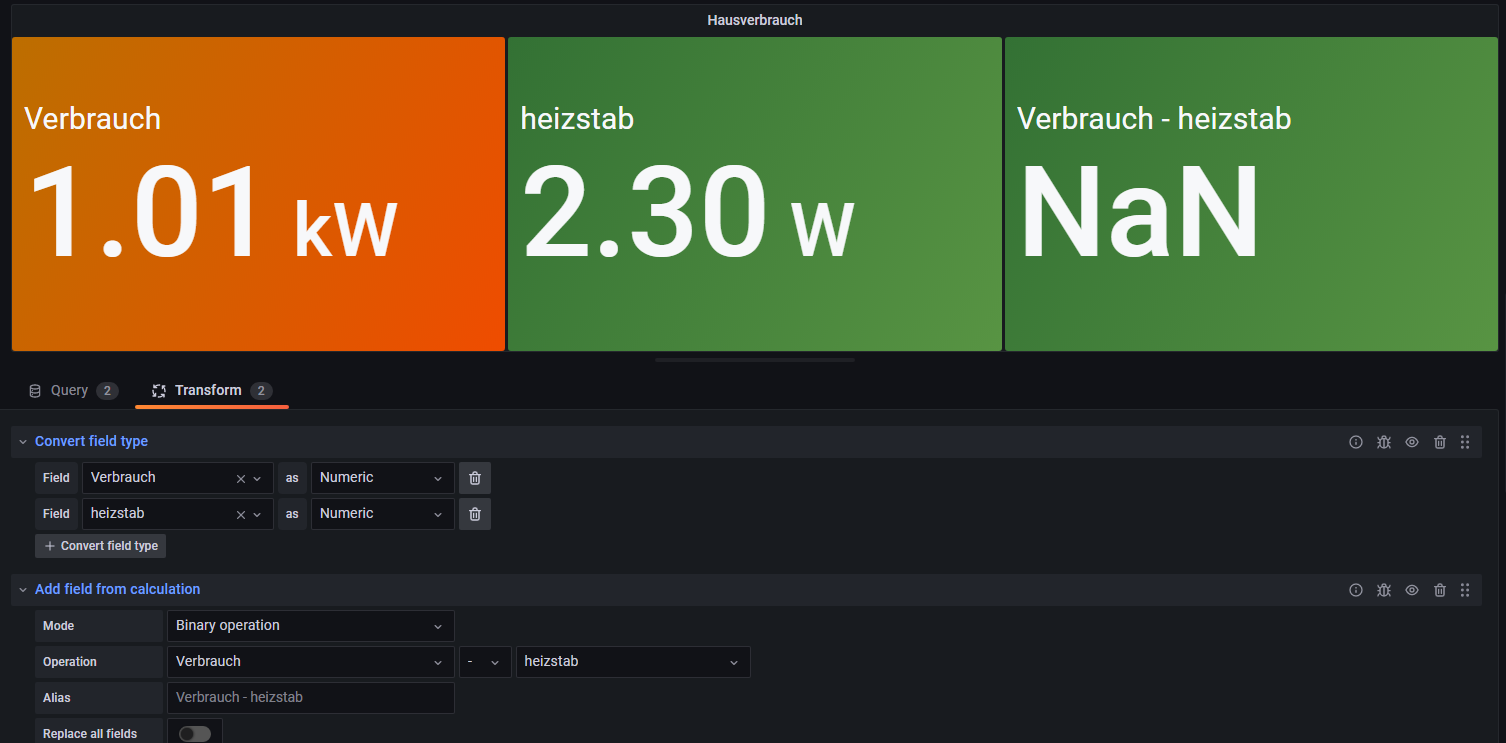Open debug icon for Add field from calculation
This screenshot has height=743, width=1506.
1384,590
